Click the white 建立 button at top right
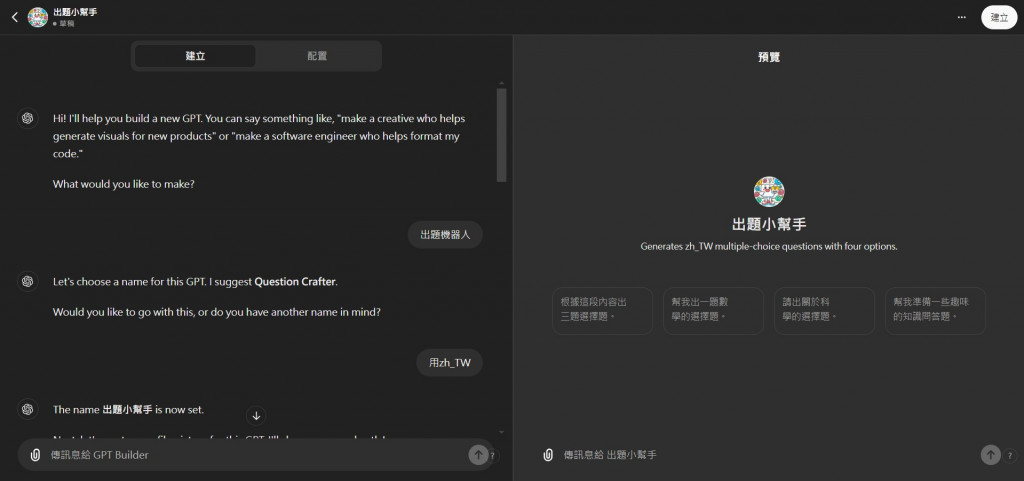Screen dimensions: 1024x481 pos(999,18)
